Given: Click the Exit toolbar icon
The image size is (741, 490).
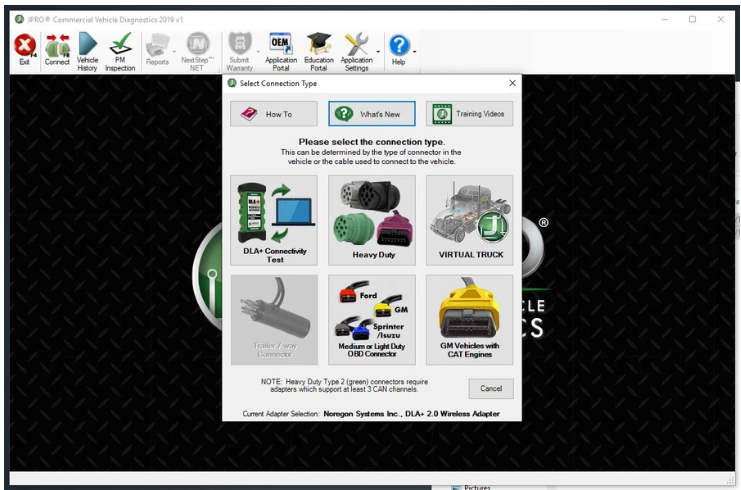Looking at the screenshot, I should [x=25, y=50].
